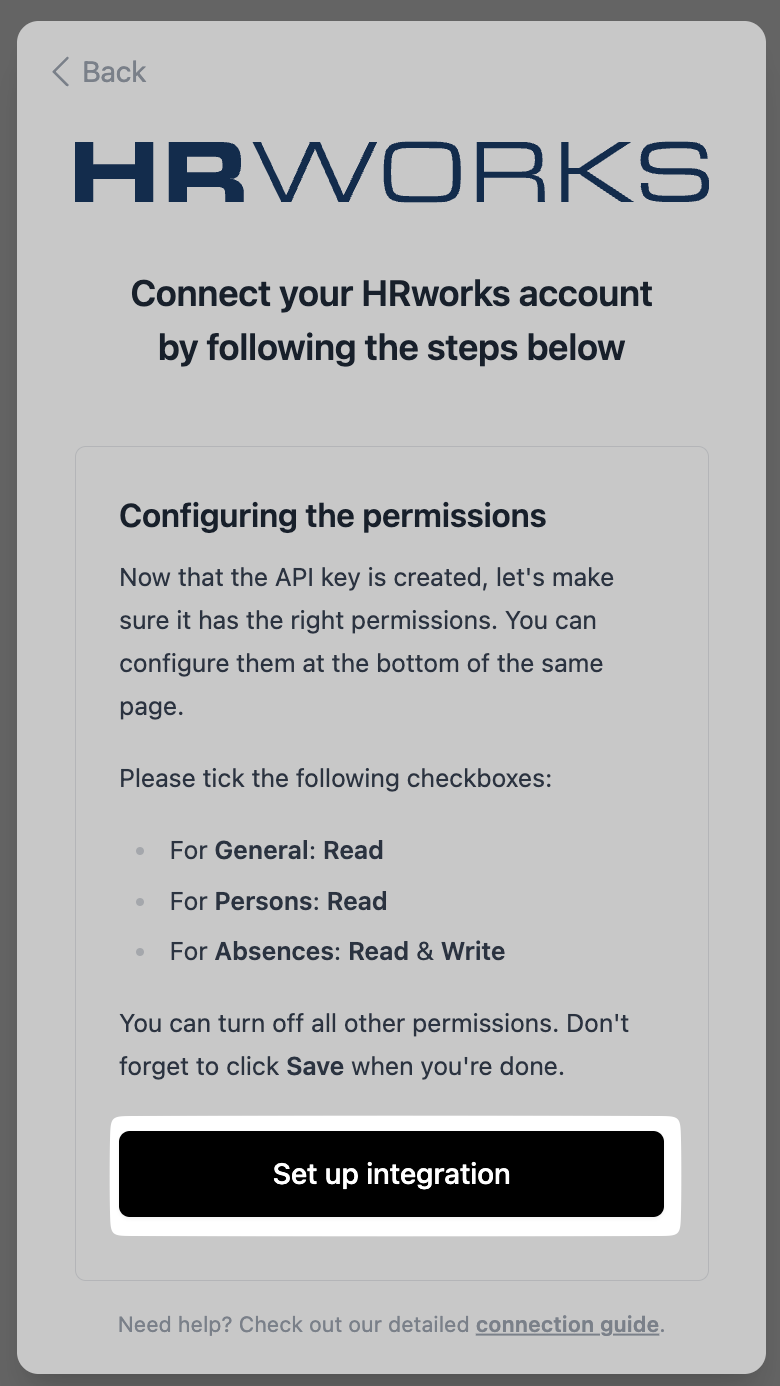Click the bold HR part of the logo
The width and height of the screenshot is (780, 1386).
tap(159, 173)
